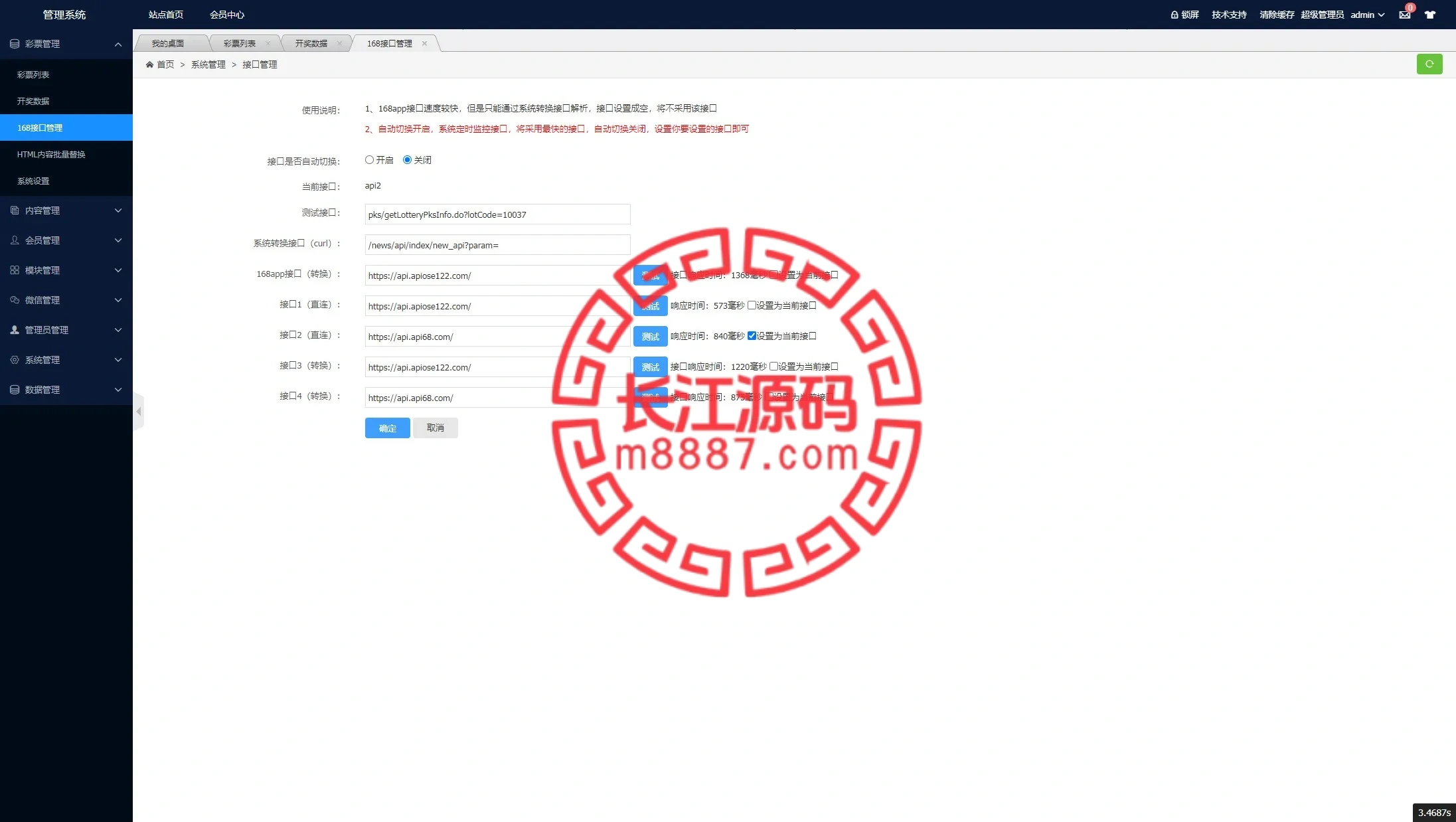Focus the 168app接口 转换 URL field

click(497, 276)
